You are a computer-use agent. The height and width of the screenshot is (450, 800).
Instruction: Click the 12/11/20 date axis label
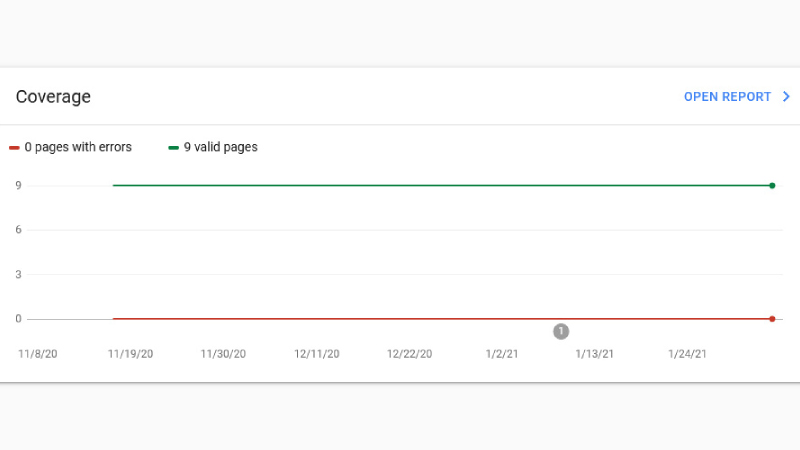pyautogui.click(x=317, y=354)
